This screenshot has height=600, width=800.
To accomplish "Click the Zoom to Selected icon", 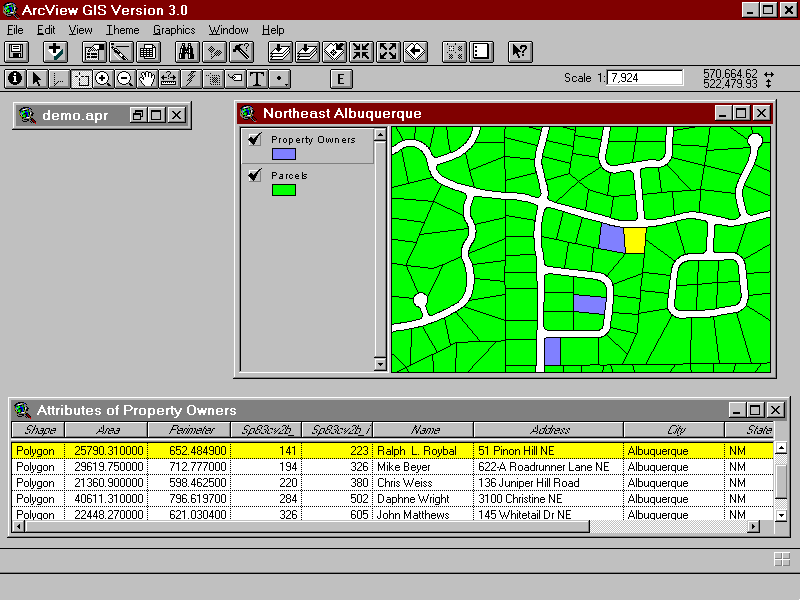I will click(x=335, y=52).
